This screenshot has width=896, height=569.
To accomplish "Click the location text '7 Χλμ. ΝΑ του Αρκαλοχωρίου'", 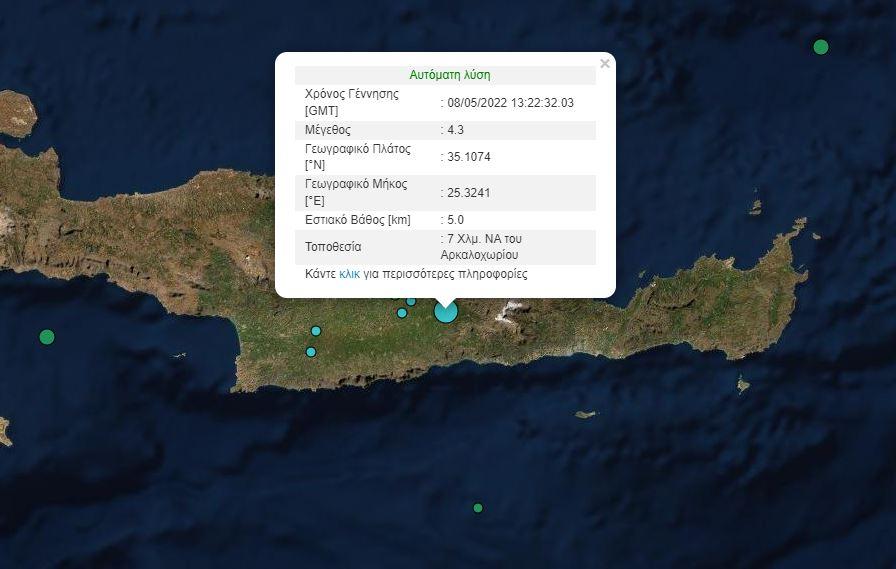I will [x=484, y=247].
